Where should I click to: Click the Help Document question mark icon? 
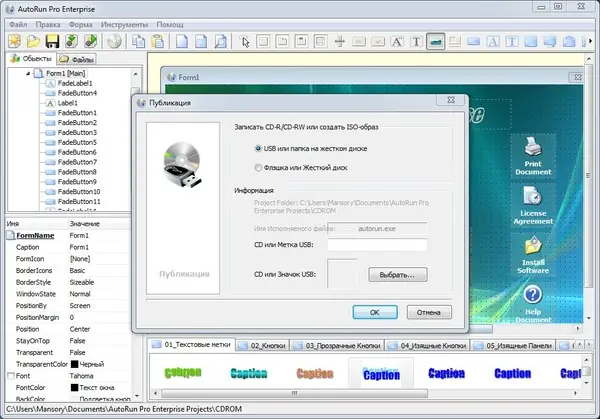533,295
